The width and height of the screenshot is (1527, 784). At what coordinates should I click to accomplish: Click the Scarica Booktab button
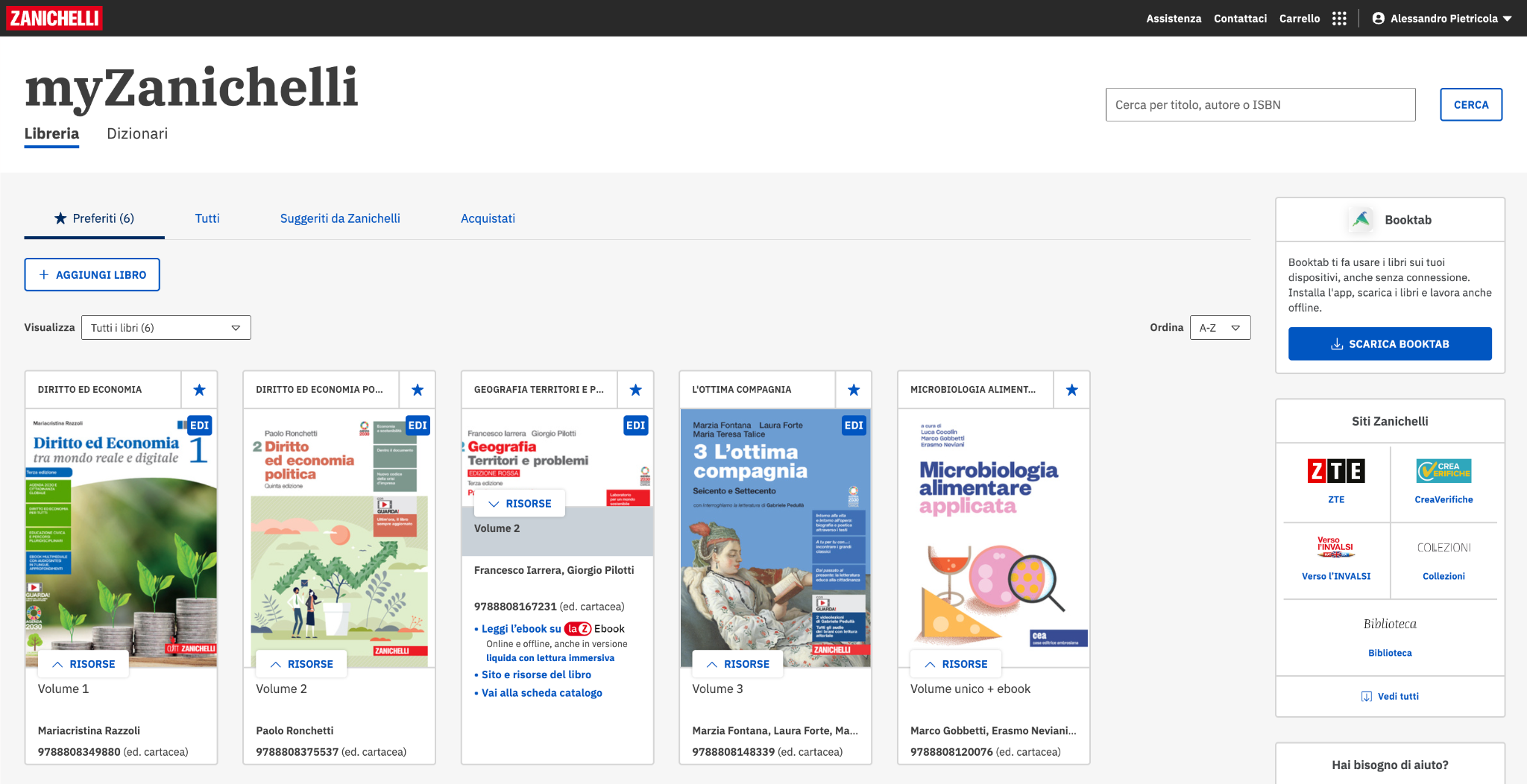coord(1390,344)
